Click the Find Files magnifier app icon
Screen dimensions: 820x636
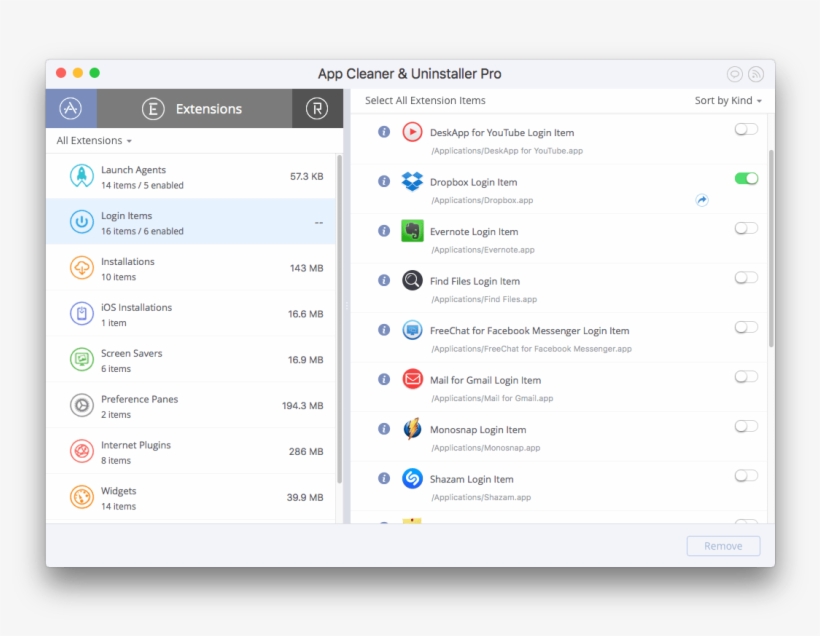tap(412, 280)
